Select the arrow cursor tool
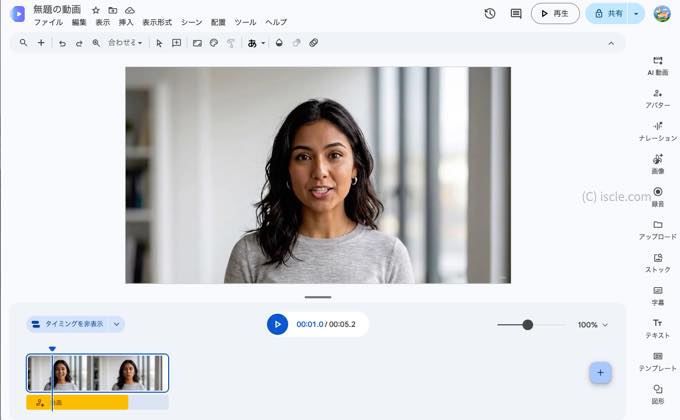The image size is (680, 420). 159,43
